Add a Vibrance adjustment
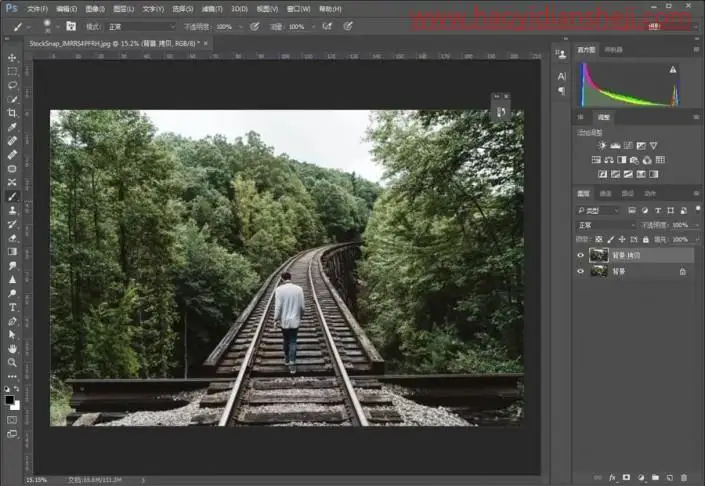 pyautogui.click(x=653, y=145)
